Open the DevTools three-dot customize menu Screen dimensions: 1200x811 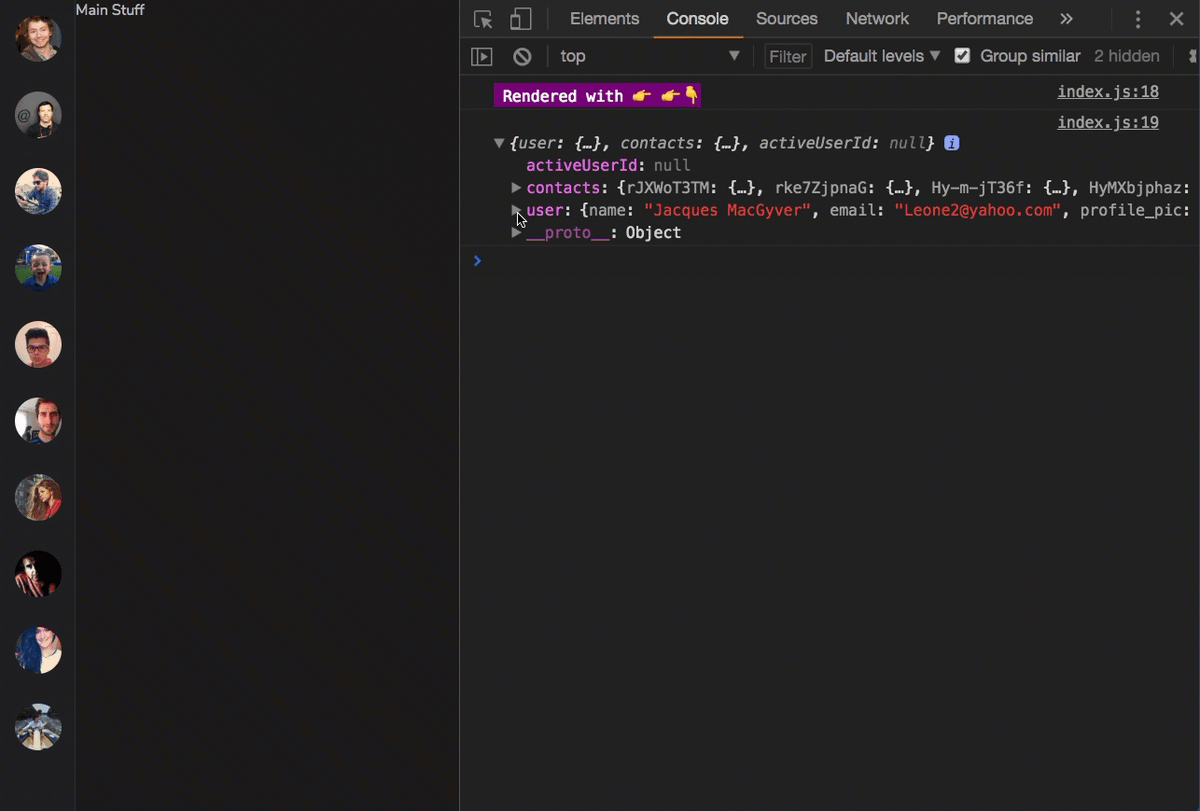pyautogui.click(x=1138, y=19)
